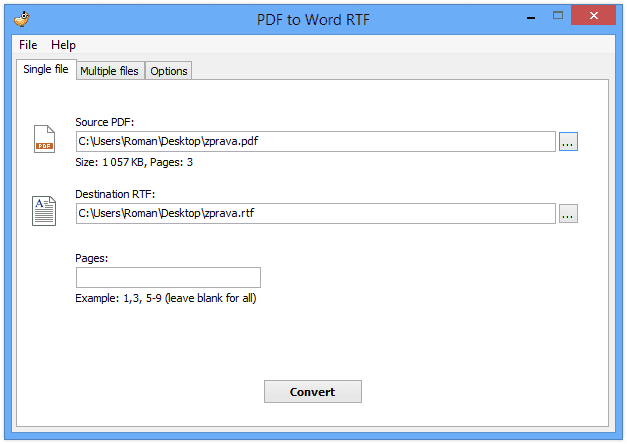Focus the Source PDF path field
Image resolution: width=627 pixels, height=444 pixels.
(315, 142)
